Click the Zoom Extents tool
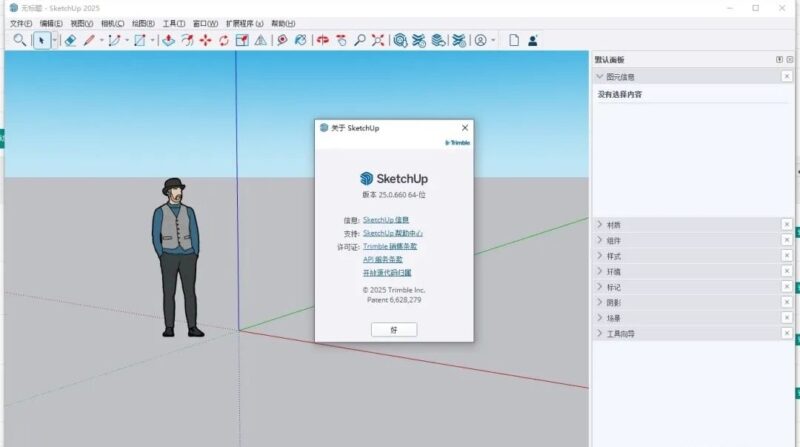Viewport: 800px width, 447px height. (378, 40)
